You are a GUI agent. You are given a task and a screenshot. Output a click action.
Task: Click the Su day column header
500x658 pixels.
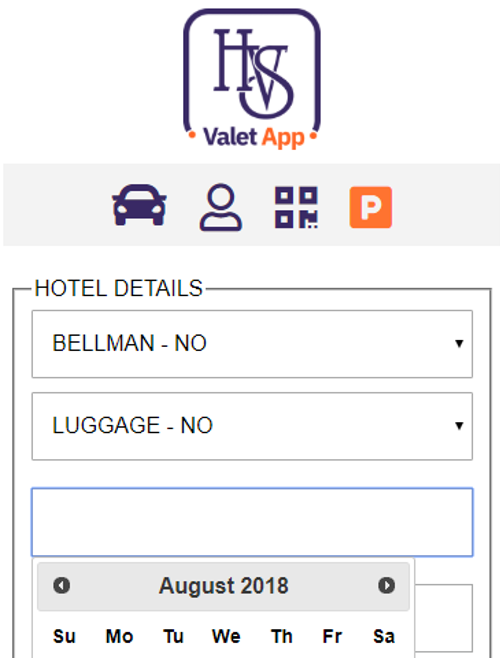click(x=64, y=636)
